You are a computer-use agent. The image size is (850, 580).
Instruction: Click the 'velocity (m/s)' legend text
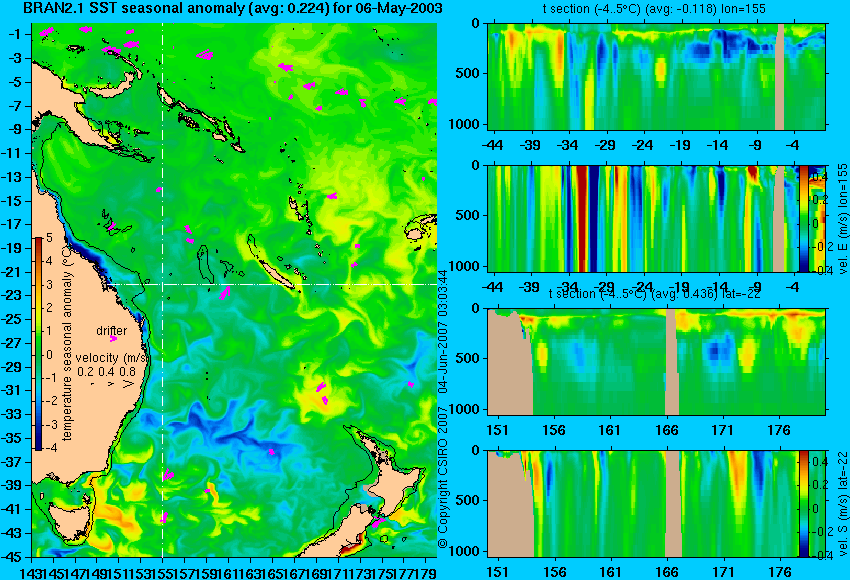[x=112, y=358]
